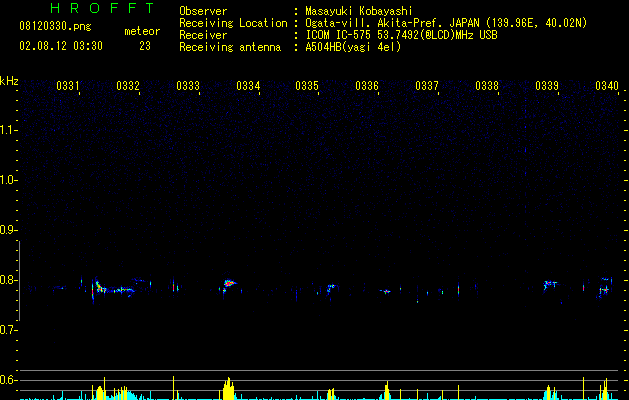This screenshot has width=629, height=400.
Task: Click the 1.0 kHz frequency label
Action: pyautogui.click(x=8, y=180)
